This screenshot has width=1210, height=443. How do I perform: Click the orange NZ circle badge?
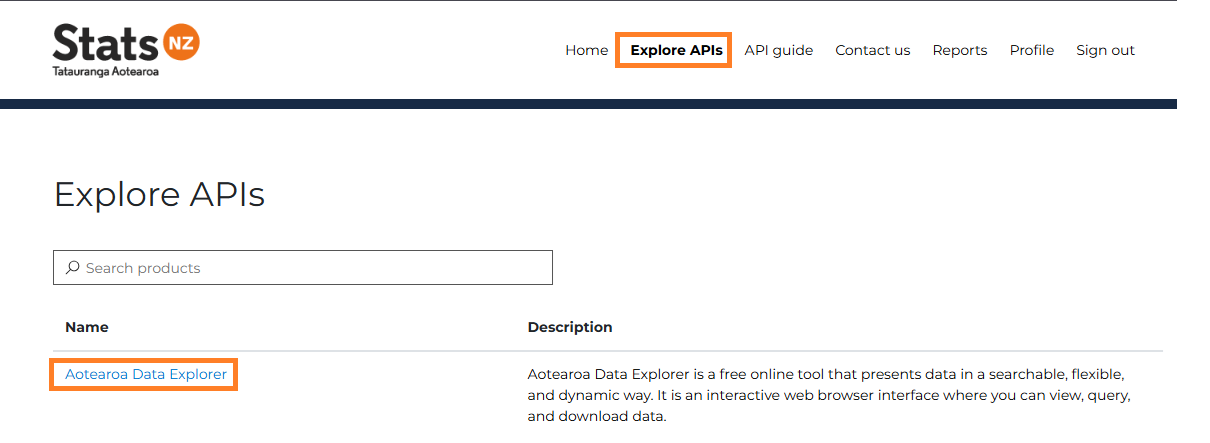click(181, 42)
